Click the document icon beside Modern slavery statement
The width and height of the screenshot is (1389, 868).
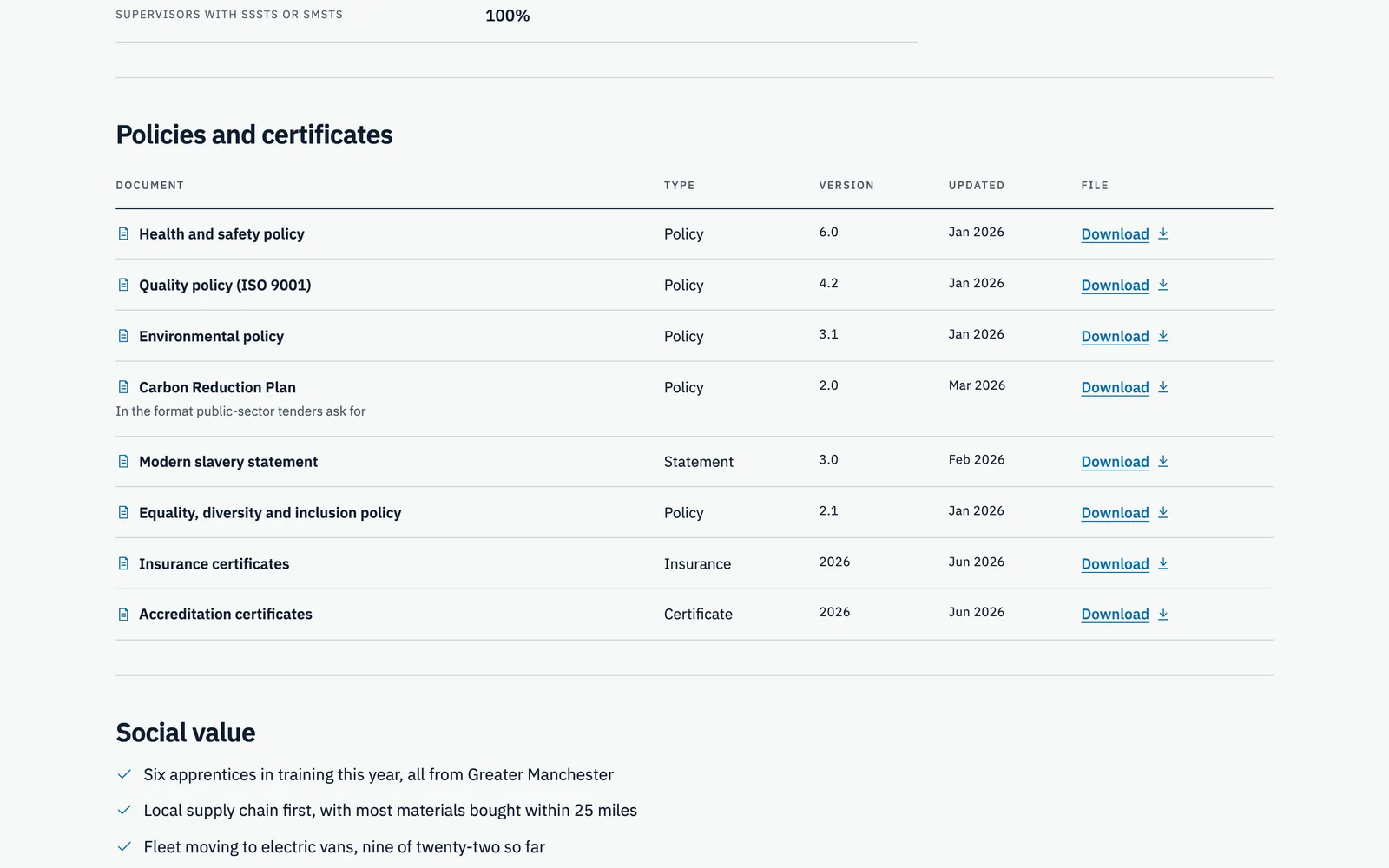tap(123, 462)
